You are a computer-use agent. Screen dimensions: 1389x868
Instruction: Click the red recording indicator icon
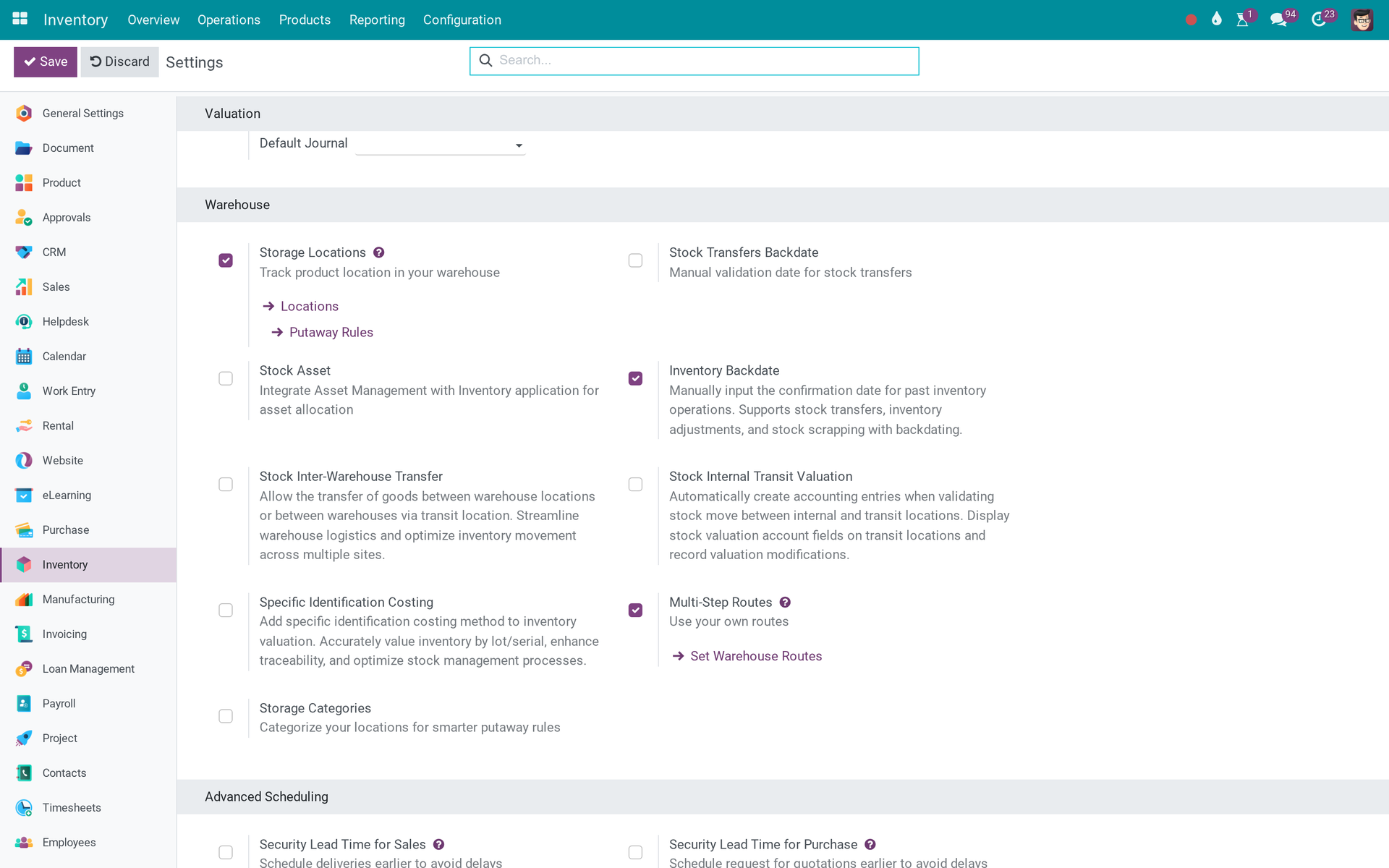[1191, 20]
